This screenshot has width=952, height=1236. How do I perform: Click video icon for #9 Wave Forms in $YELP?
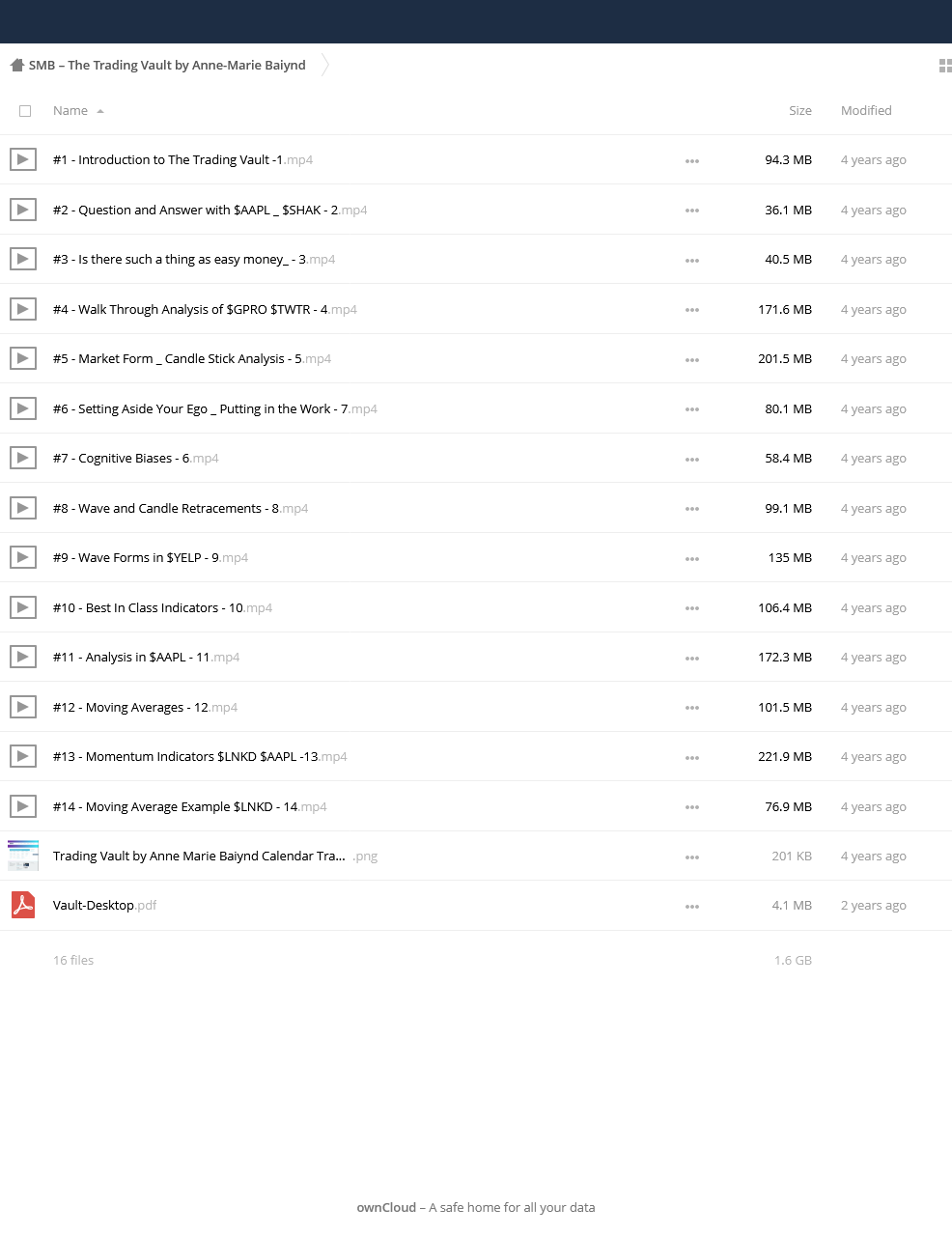[23, 557]
